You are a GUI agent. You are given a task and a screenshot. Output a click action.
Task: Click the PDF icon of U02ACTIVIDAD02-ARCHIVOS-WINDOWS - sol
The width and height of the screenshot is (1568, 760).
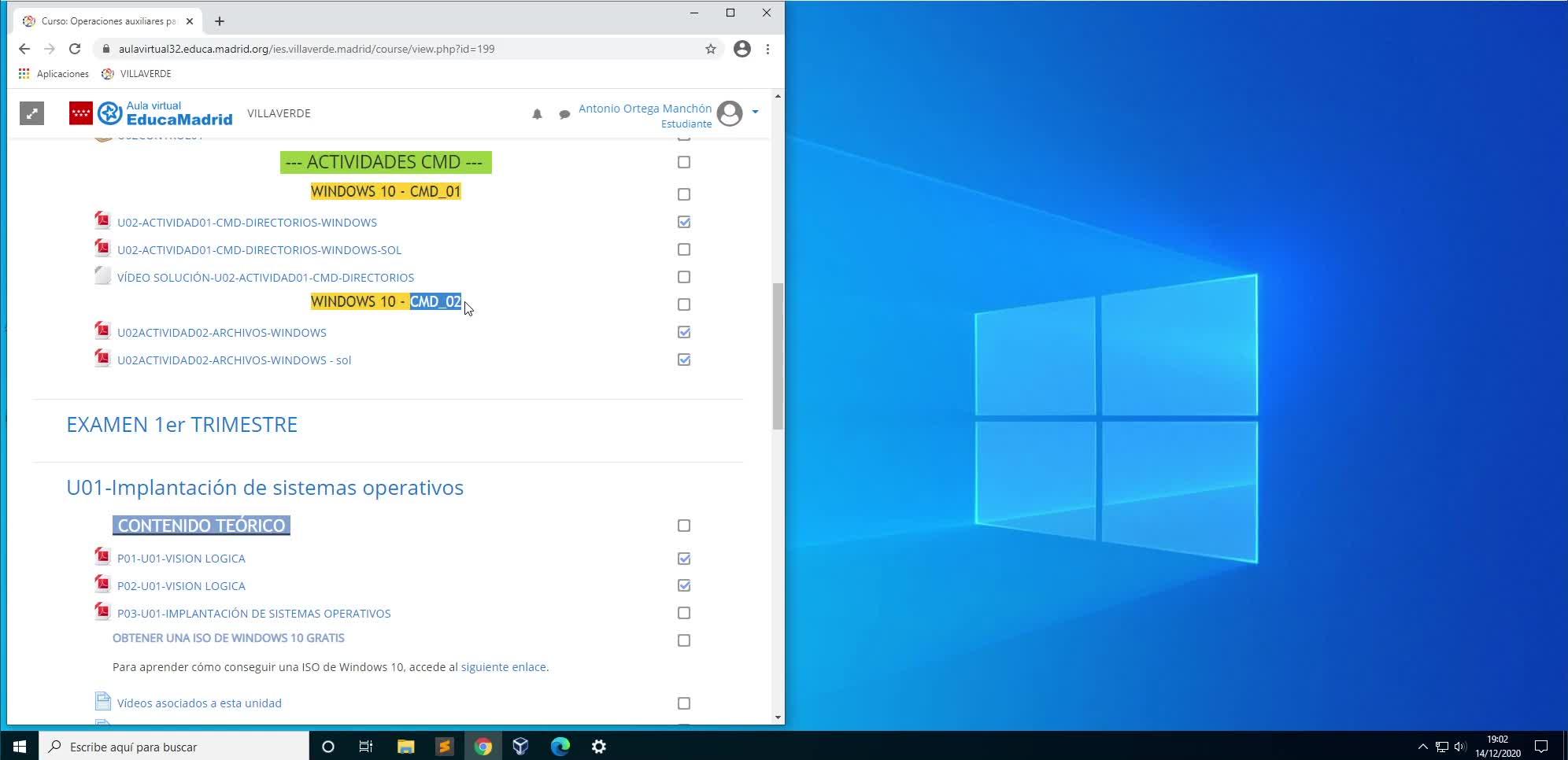click(x=102, y=358)
